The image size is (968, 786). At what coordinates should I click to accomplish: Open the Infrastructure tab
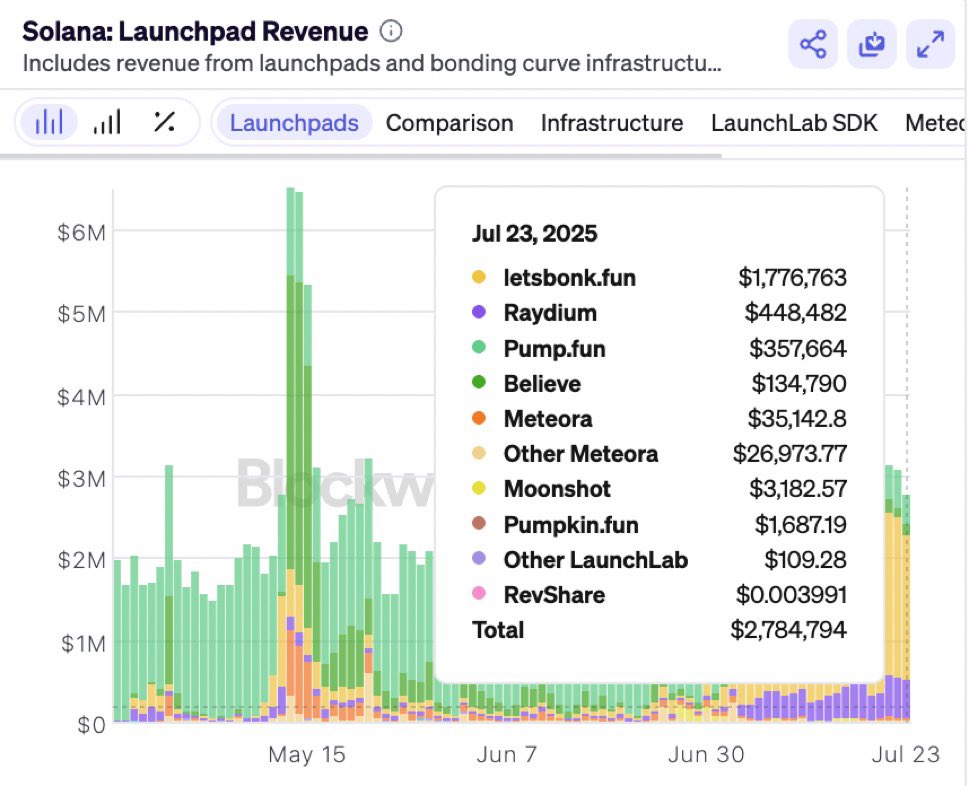tap(612, 123)
